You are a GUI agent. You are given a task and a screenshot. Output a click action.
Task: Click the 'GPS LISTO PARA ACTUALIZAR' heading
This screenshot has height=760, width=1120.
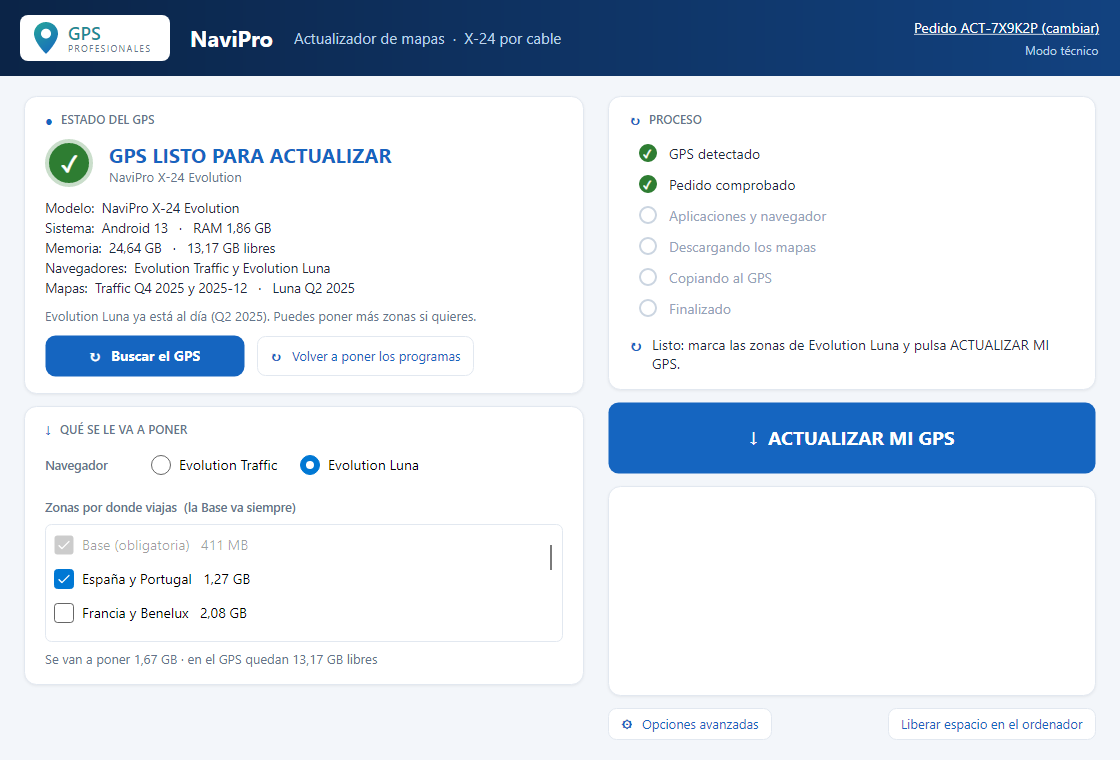tap(250, 156)
